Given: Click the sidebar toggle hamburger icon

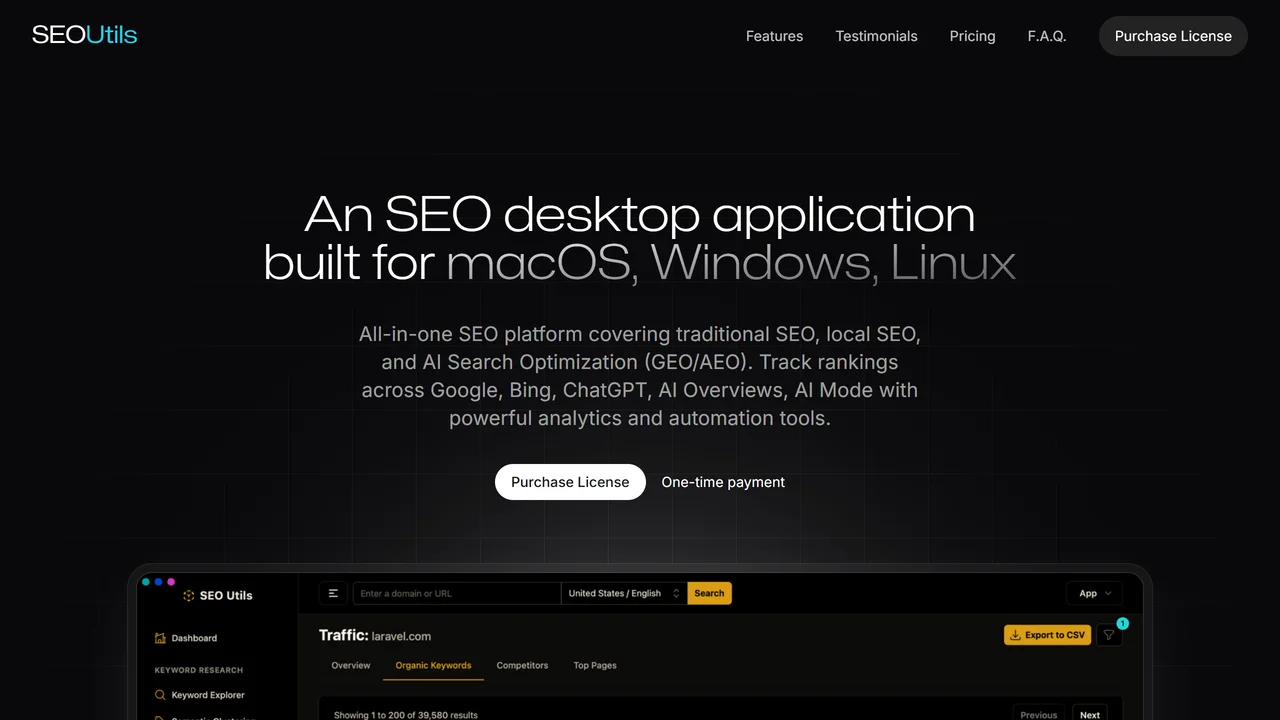Looking at the screenshot, I should point(333,593).
